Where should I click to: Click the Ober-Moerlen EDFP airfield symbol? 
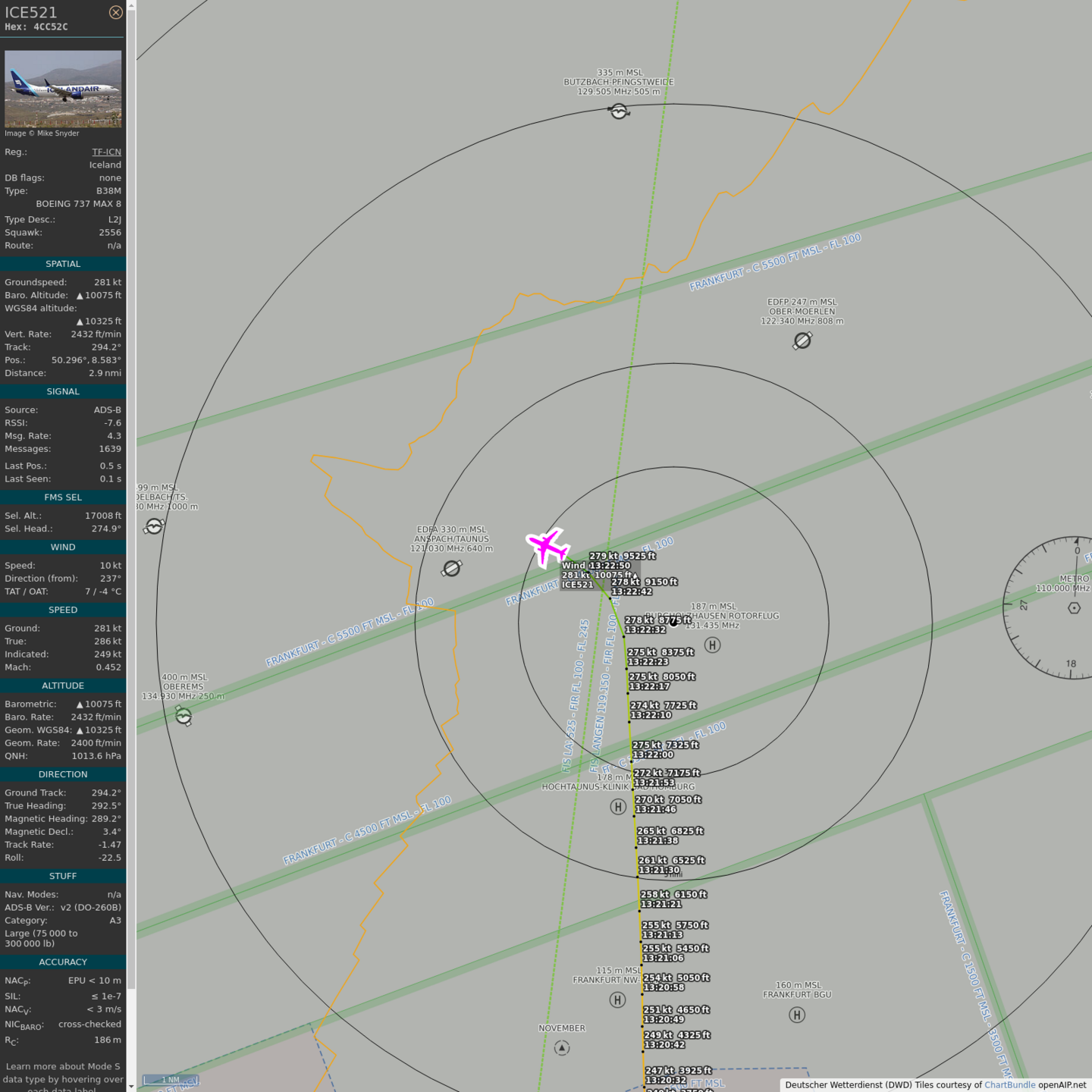pyautogui.click(x=802, y=340)
